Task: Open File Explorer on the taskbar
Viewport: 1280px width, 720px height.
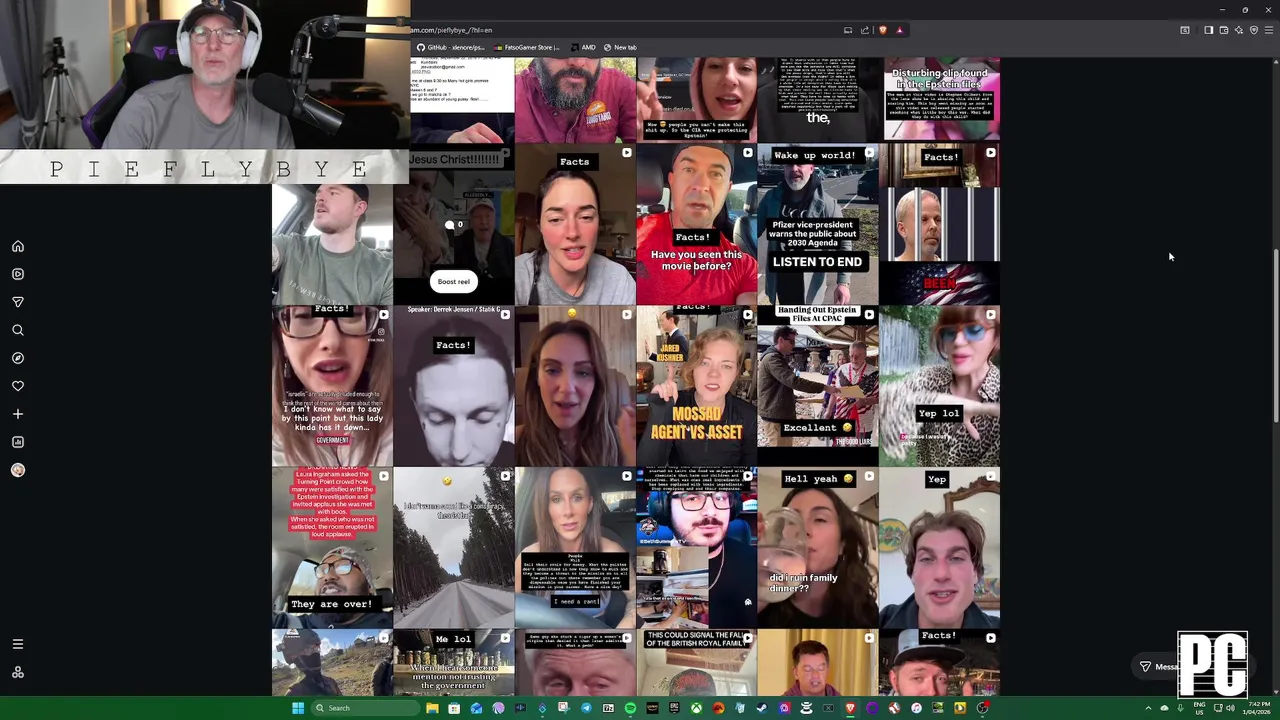Action: [x=432, y=708]
